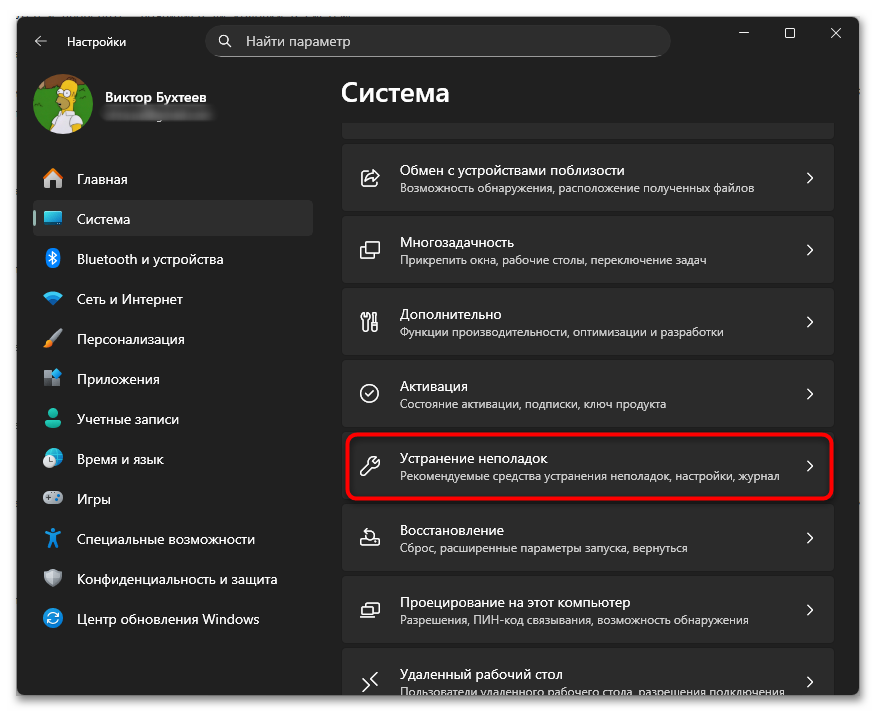Open the Time and language globe icon
This screenshot has width=876, height=712.
52,458
